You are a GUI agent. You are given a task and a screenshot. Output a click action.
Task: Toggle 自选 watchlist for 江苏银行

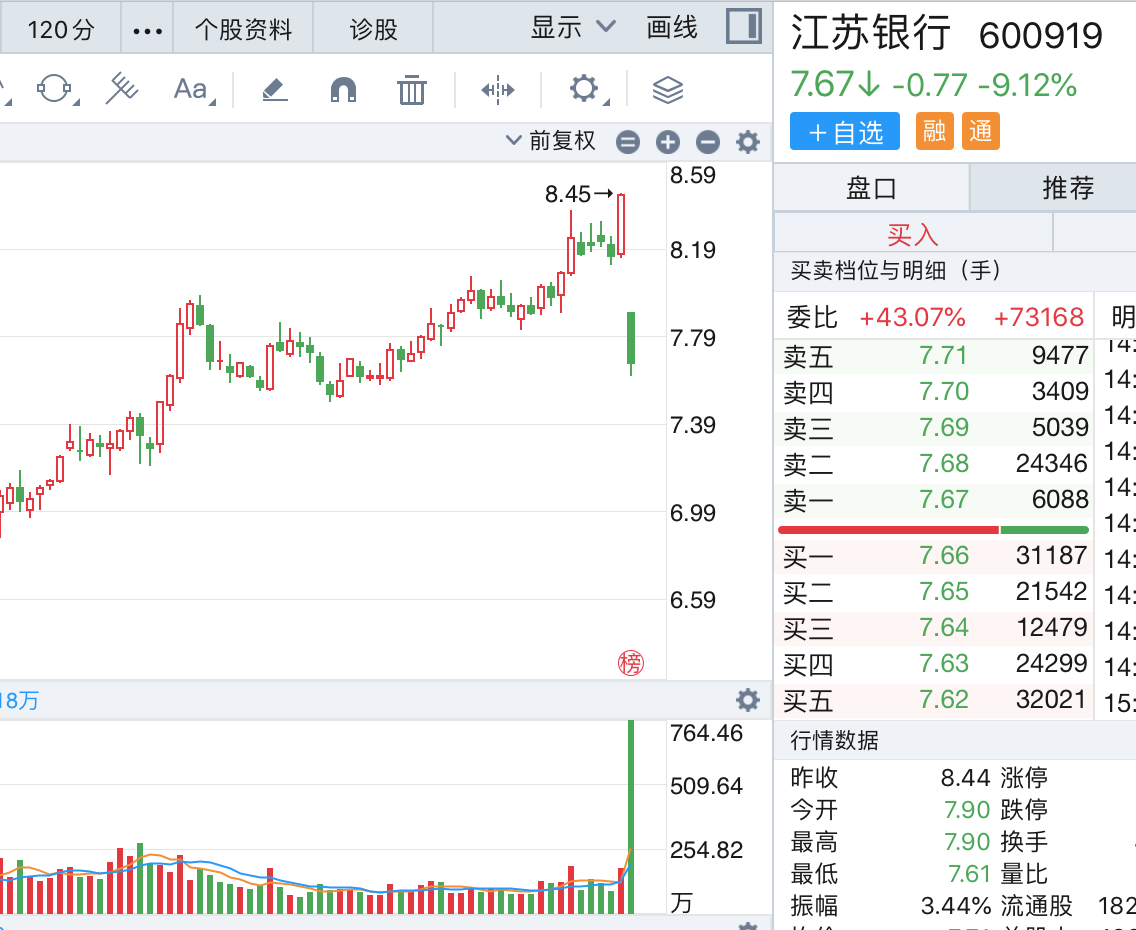click(846, 132)
